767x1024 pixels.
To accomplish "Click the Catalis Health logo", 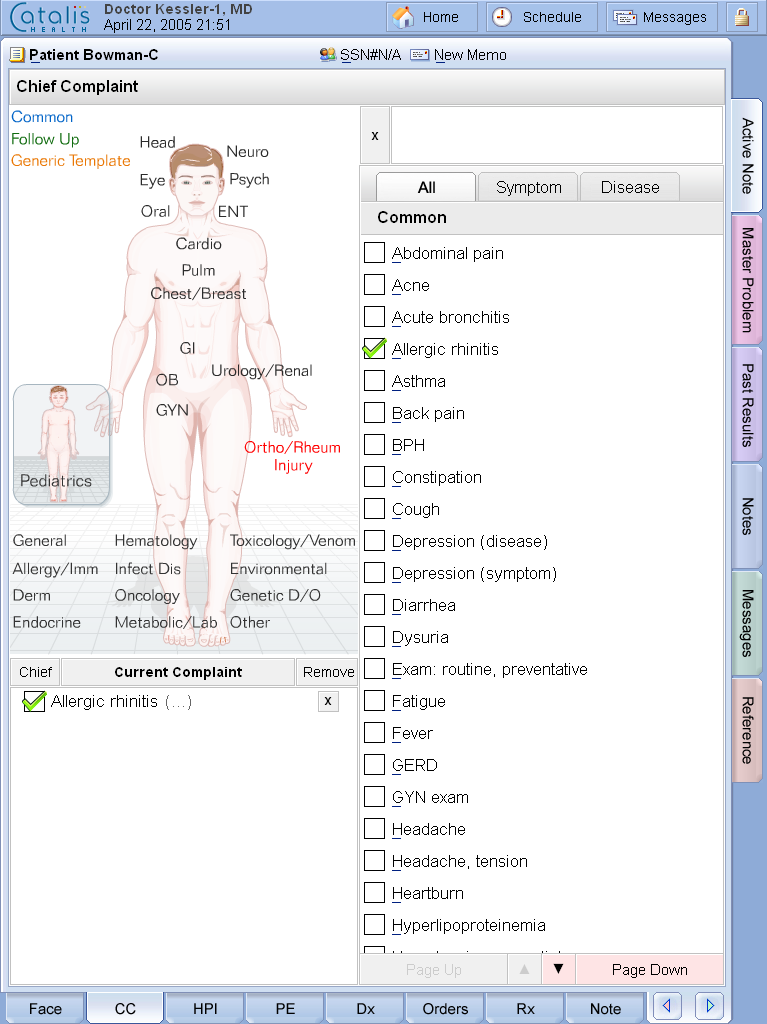I will pyautogui.click(x=50, y=18).
